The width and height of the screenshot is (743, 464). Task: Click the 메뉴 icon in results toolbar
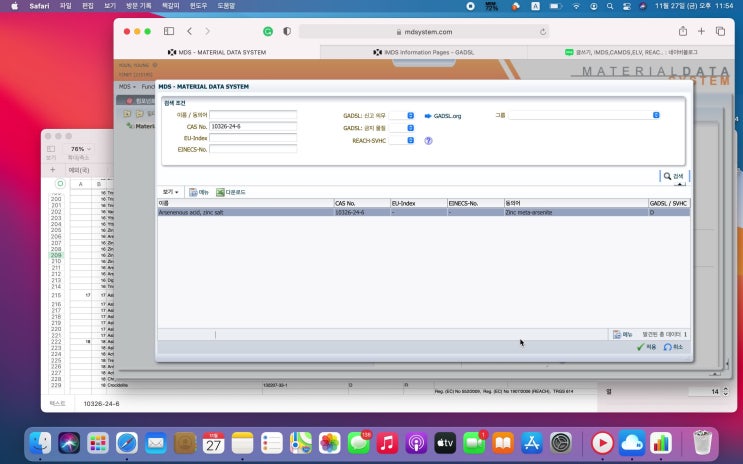199,192
